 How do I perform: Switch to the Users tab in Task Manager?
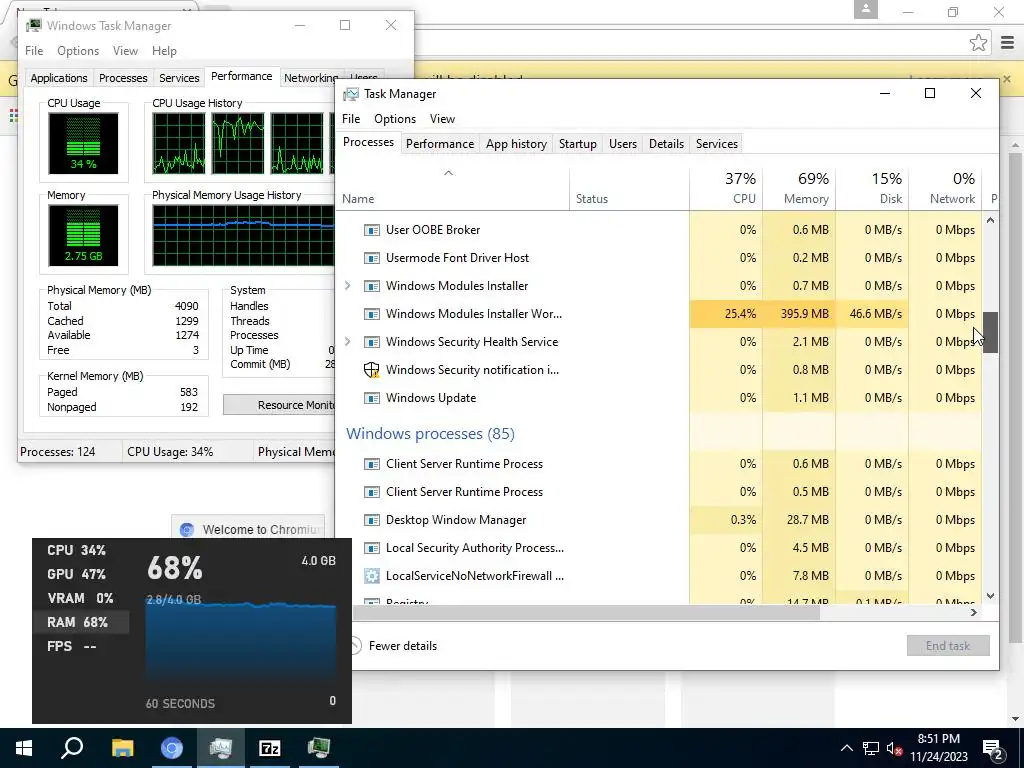(x=622, y=144)
